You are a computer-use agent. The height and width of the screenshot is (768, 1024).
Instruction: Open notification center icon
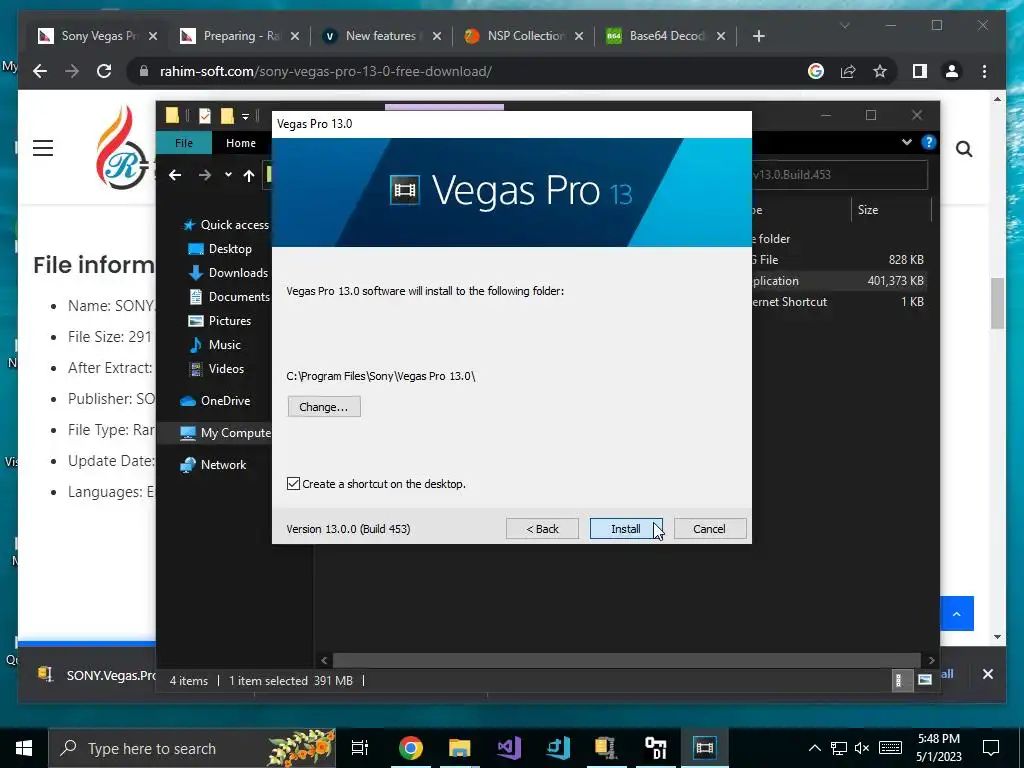coord(991,748)
